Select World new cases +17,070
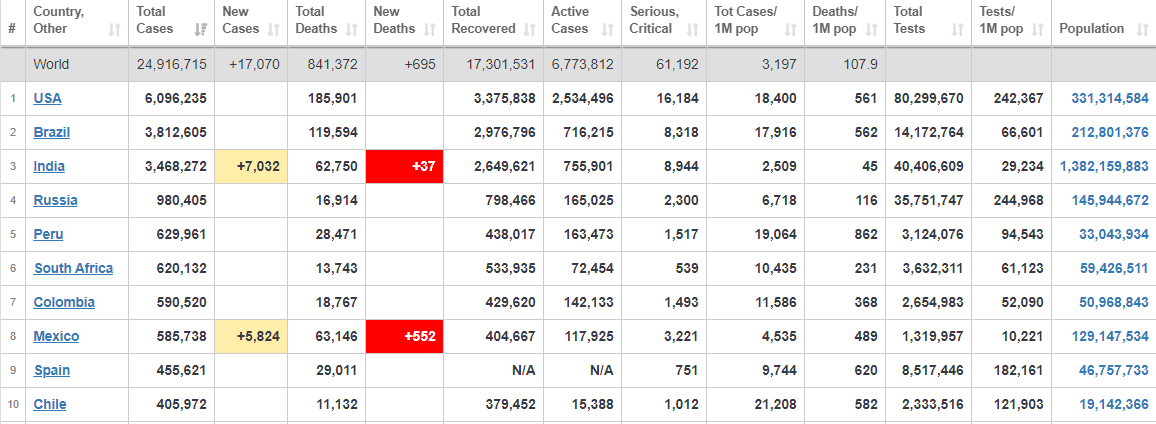Image resolution: width=1156 pixels, height=424 pixels. click(x=254, y=64)
